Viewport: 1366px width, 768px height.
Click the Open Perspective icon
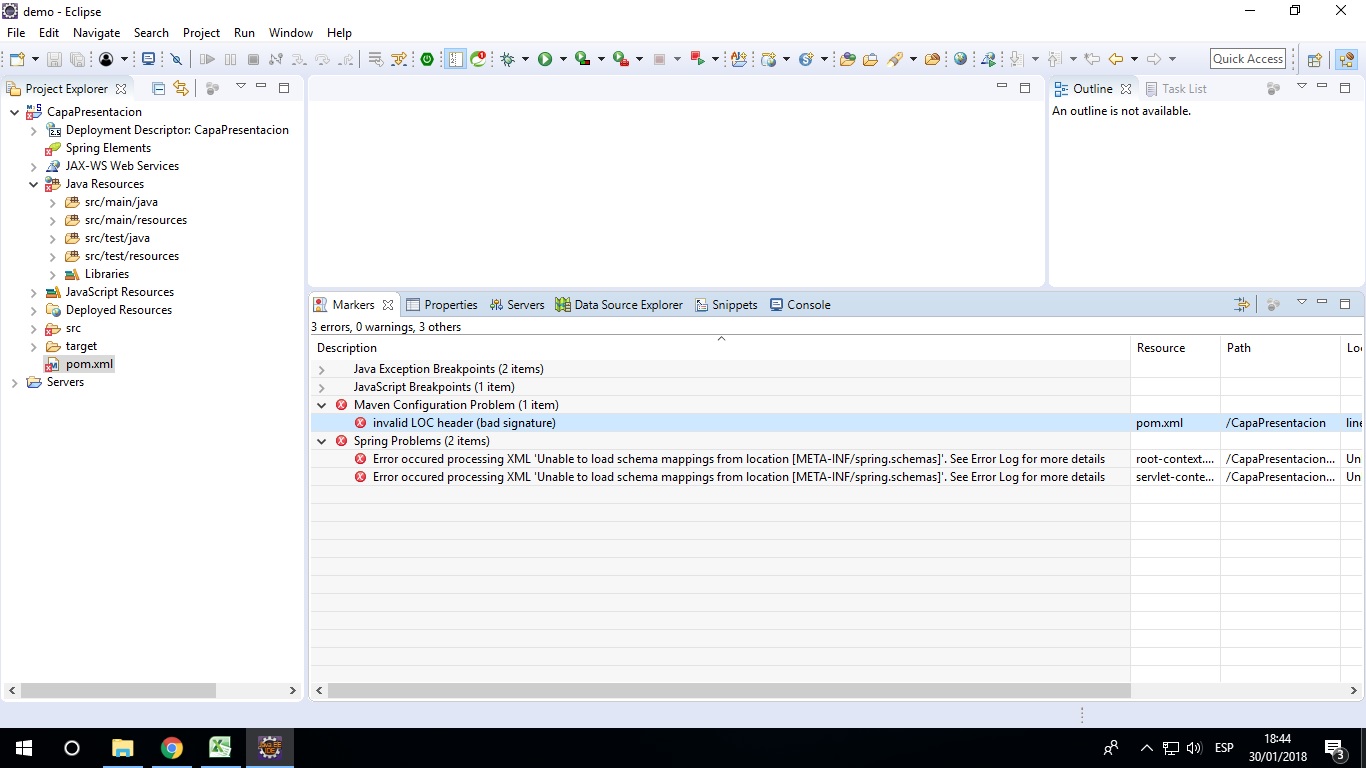point(1315,59)
